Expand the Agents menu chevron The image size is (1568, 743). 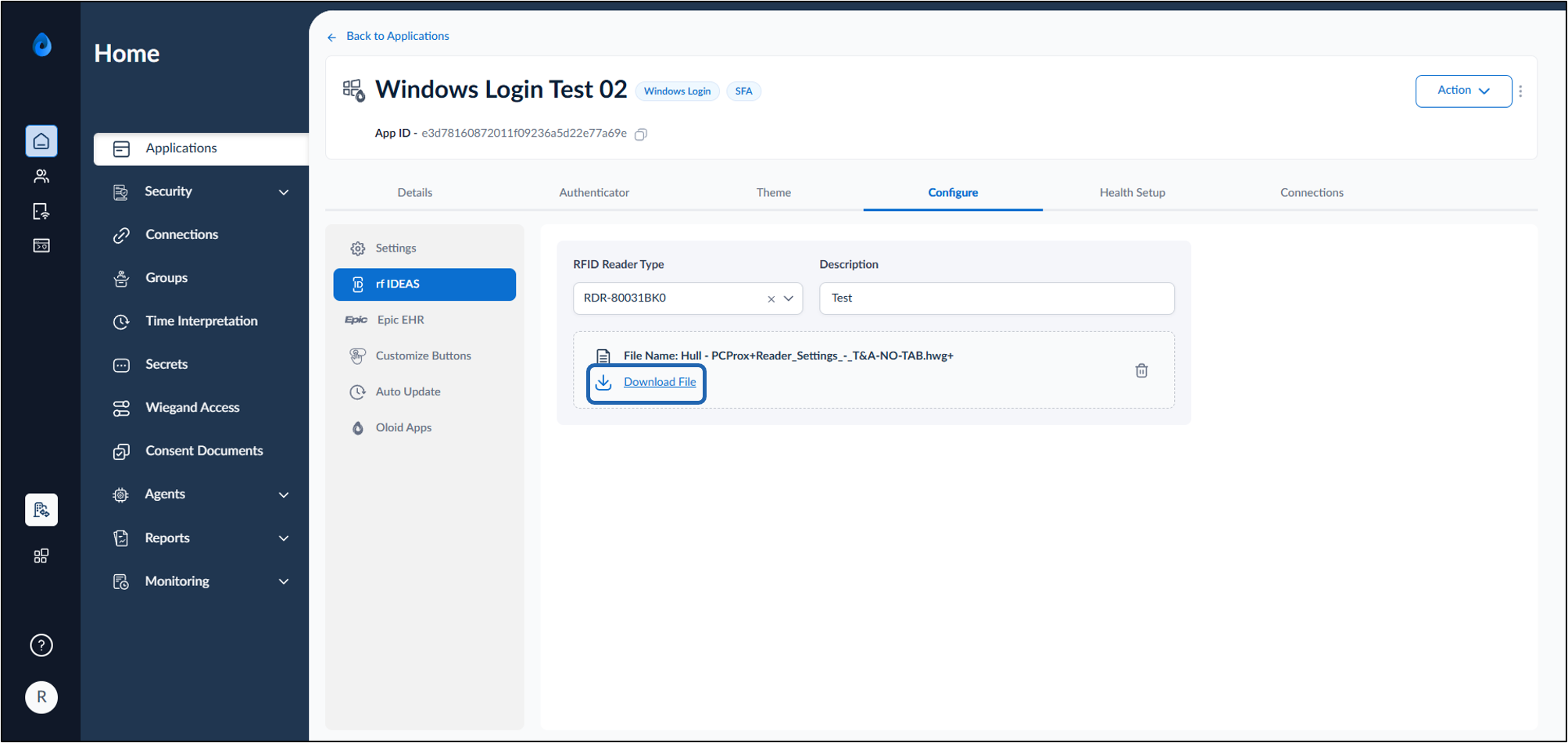click(284, 495)
